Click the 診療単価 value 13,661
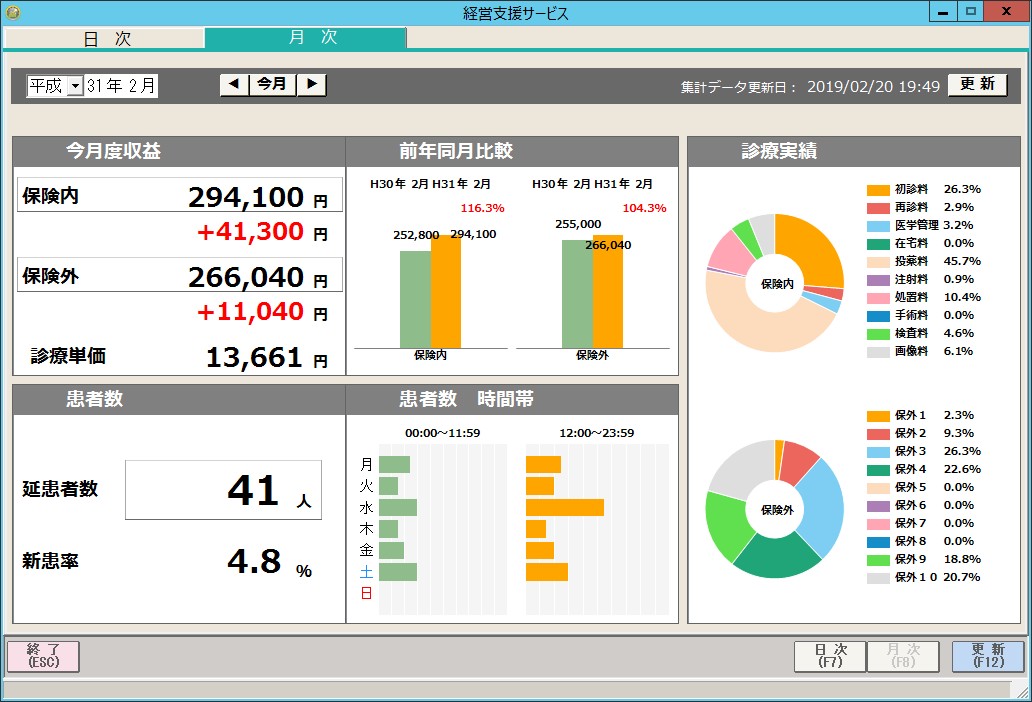 point(254,357)
